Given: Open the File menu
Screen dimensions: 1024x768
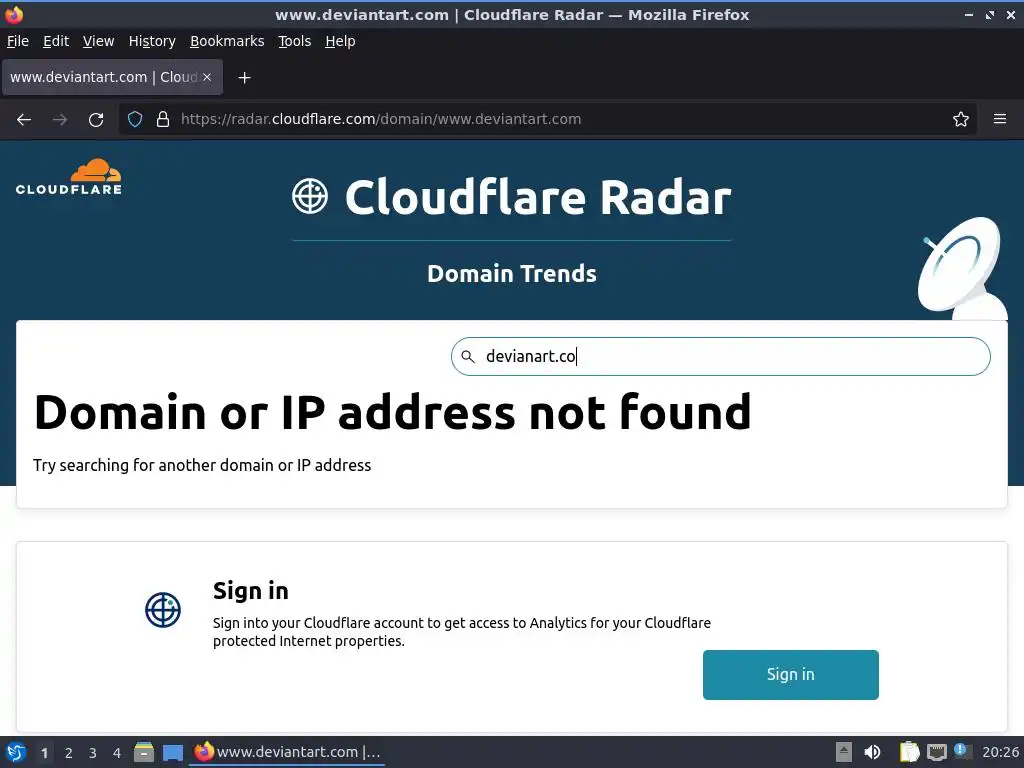Looking at the screenshot, I should [18, 41].
